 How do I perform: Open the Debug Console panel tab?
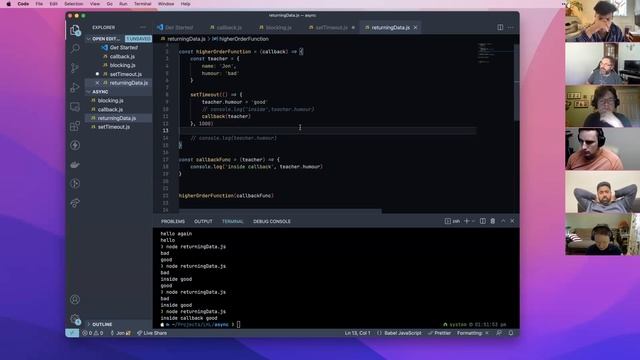tap(272, 221)
